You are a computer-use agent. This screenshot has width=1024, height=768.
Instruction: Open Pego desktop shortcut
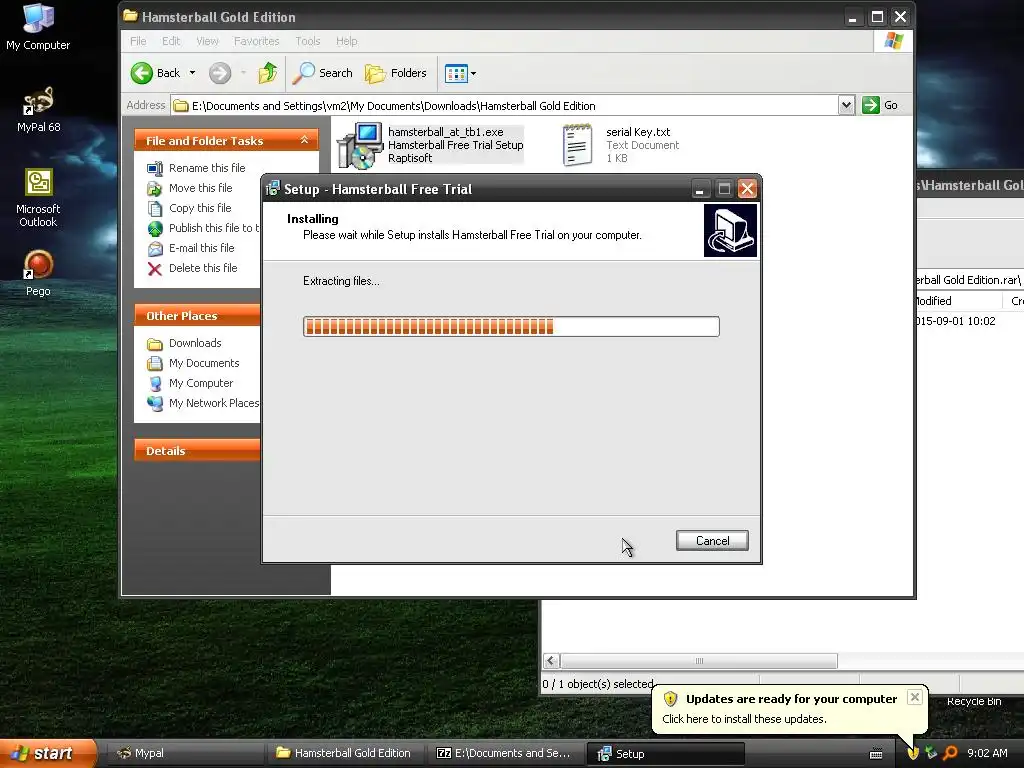[38, 273]
